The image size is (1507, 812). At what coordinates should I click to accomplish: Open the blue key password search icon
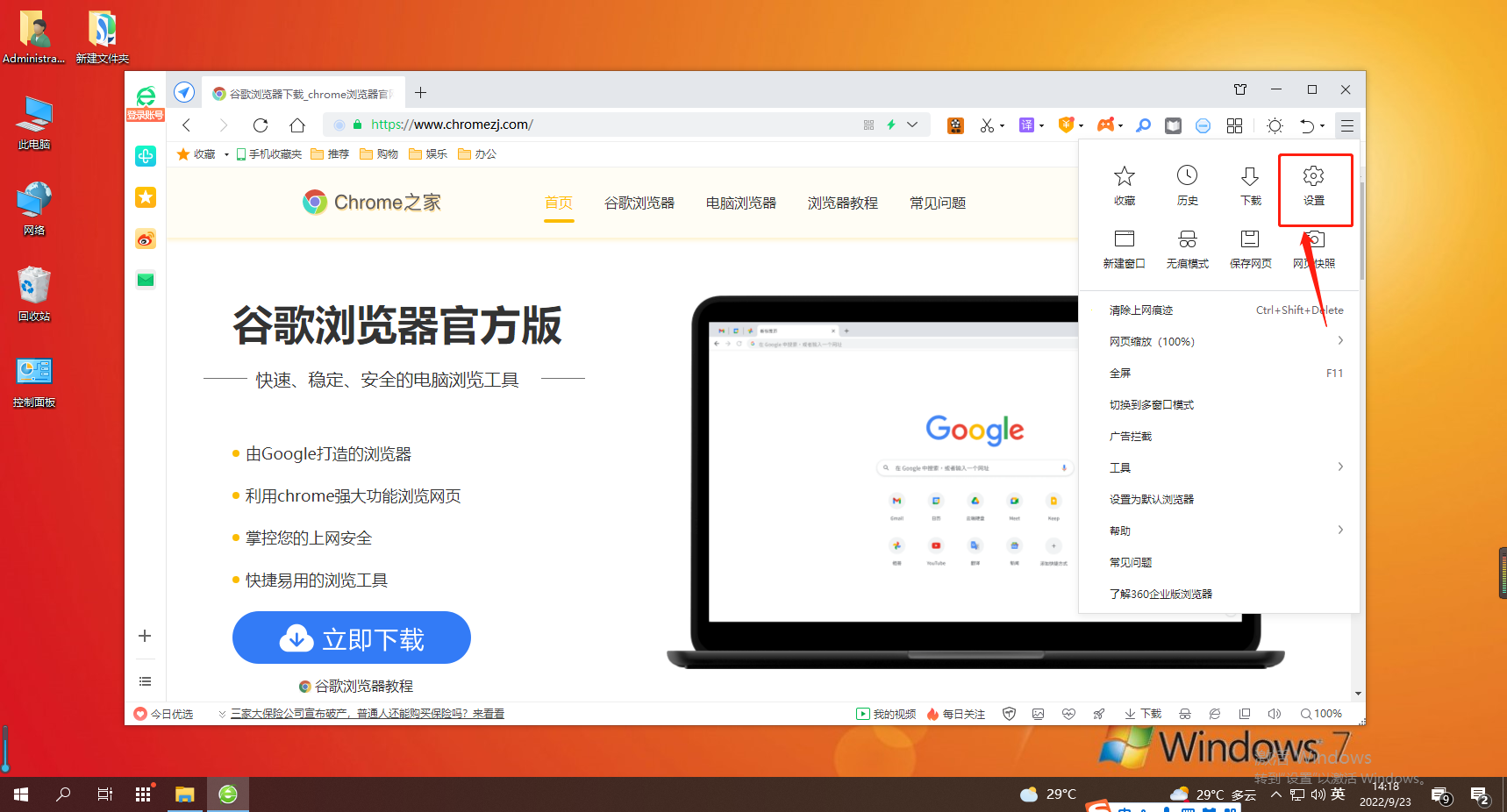pyautogui.click(x=1143, y=125)
